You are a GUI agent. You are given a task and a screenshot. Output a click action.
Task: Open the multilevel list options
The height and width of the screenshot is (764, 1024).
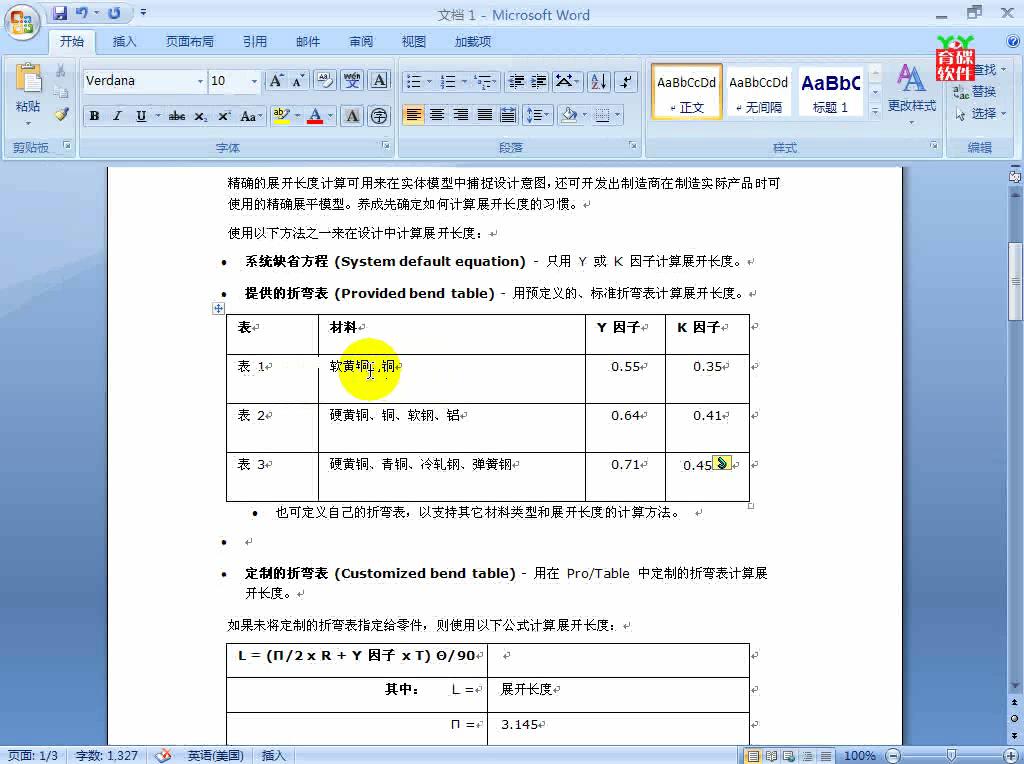point(485,81)
